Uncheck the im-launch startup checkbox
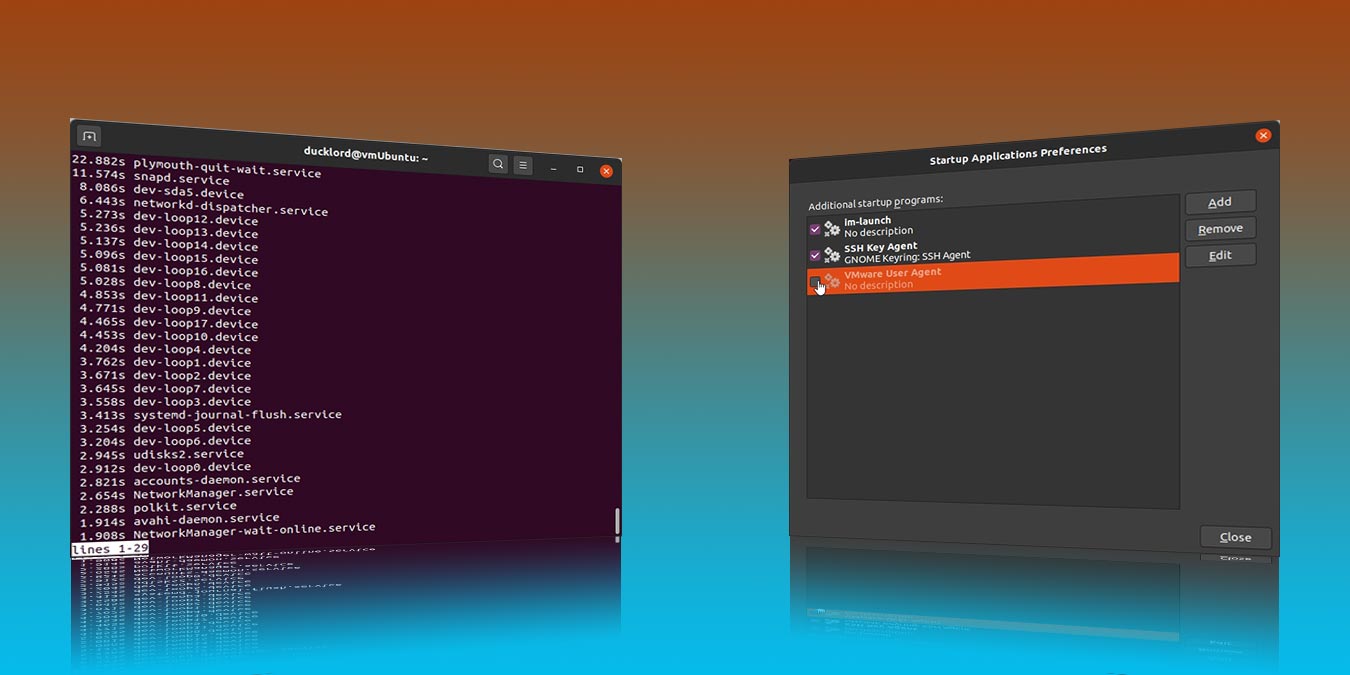1350x675 pixels. click(814, 226)
